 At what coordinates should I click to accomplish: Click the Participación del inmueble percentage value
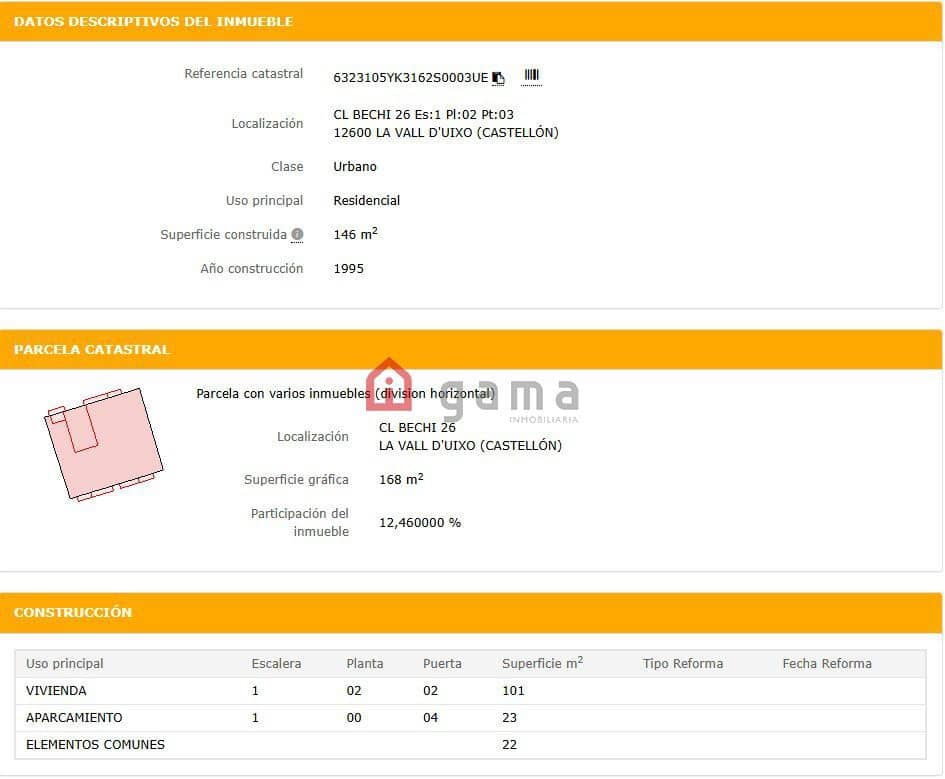point(419,522)
